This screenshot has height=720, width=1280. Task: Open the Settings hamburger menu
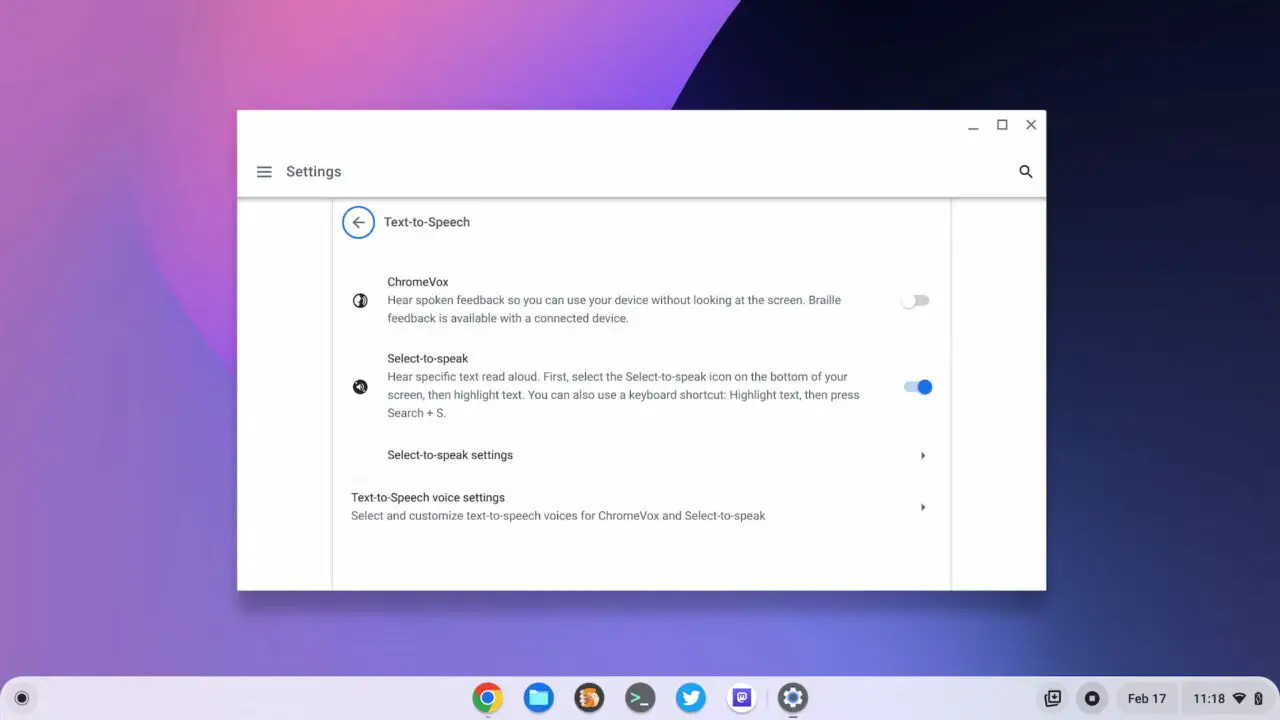(264, 172)
